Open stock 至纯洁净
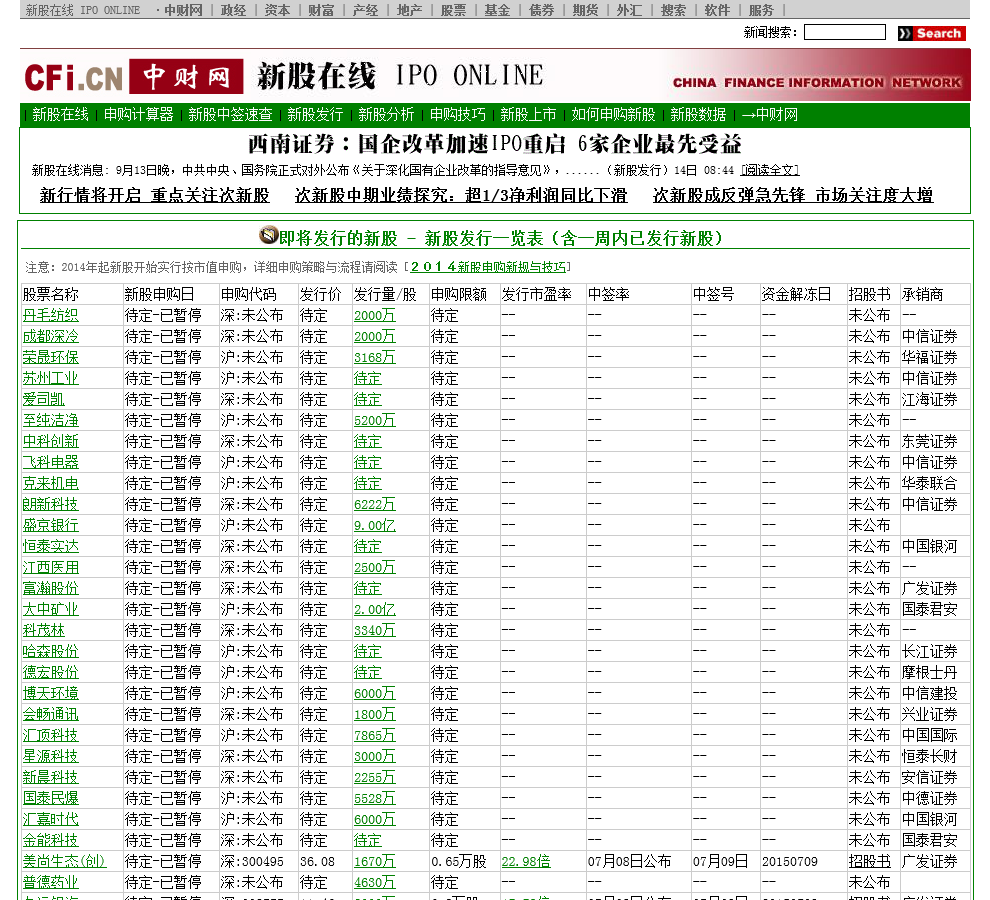990x900 pixels. point(51,420)
